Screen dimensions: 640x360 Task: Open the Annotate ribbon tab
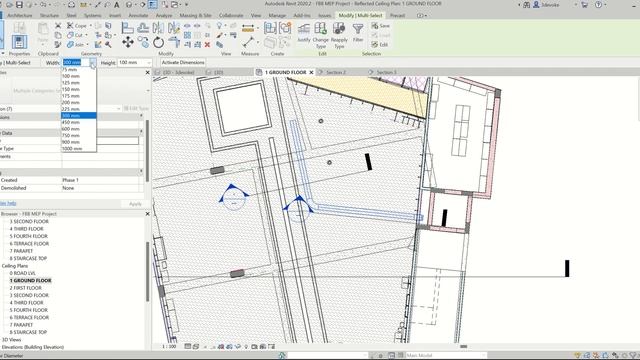click(x=138, y=16)
